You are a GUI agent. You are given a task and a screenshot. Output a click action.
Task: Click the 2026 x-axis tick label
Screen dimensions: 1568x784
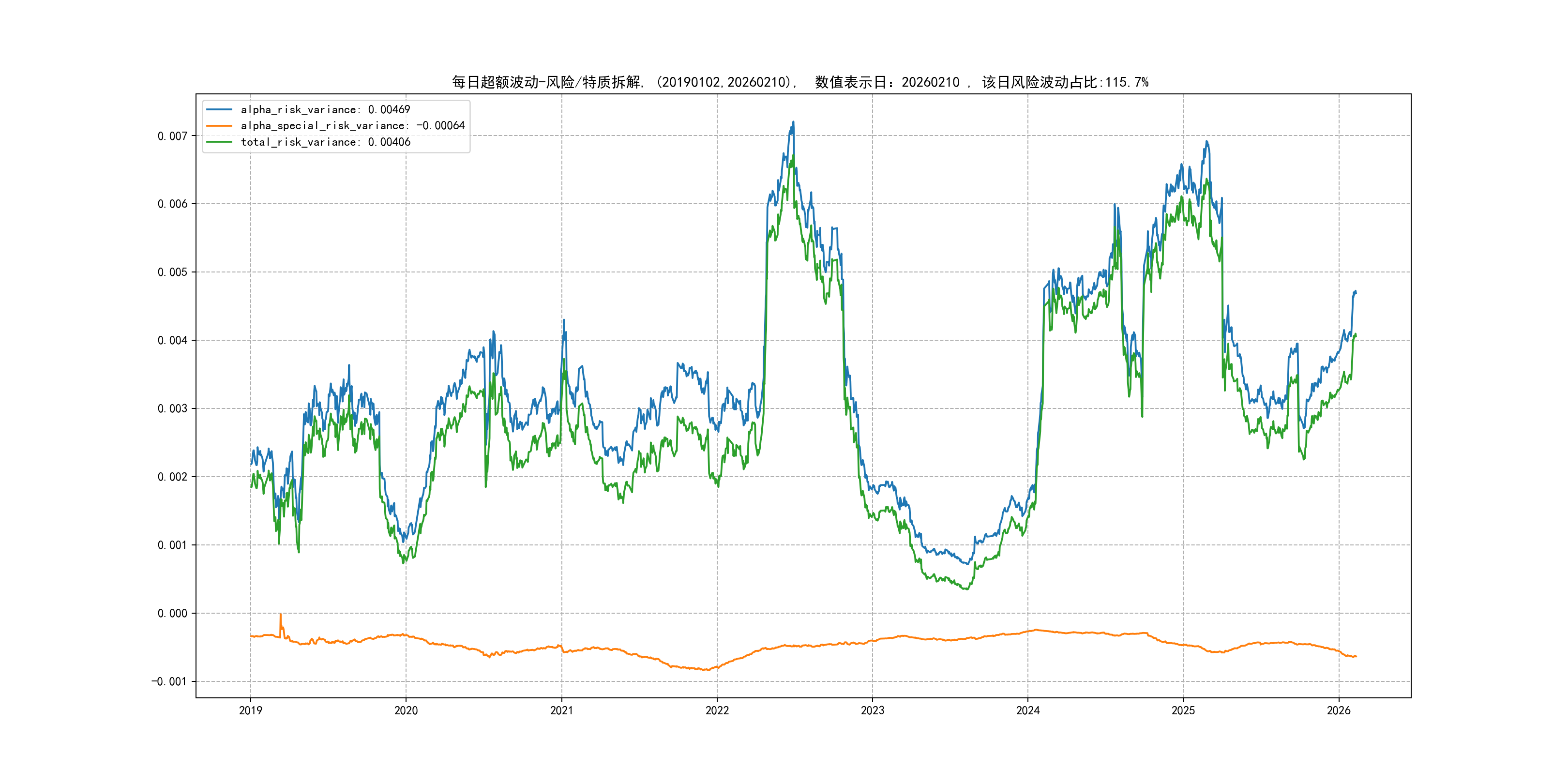(1339, 710)
